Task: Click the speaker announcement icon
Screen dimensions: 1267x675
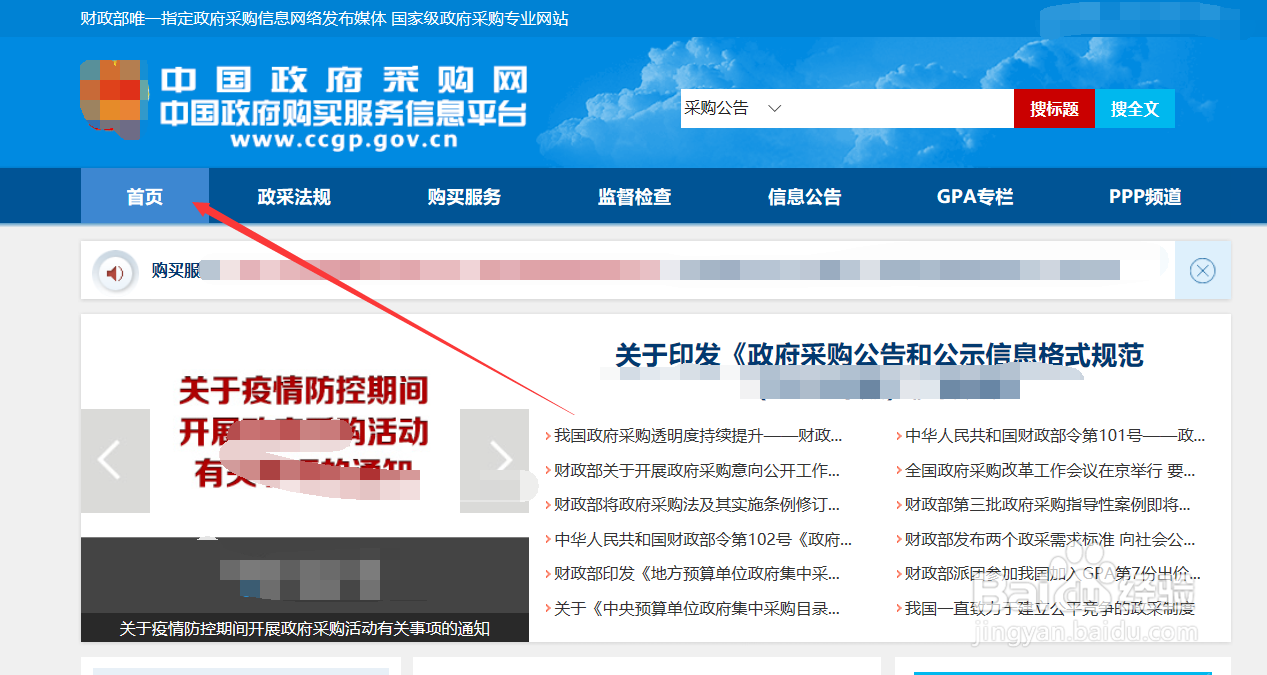Action: pyautogui.click(x=116, y=271)
